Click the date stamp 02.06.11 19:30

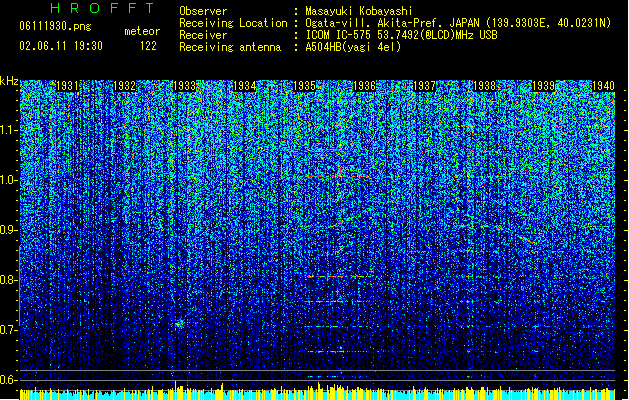click(x=61, y=46)
